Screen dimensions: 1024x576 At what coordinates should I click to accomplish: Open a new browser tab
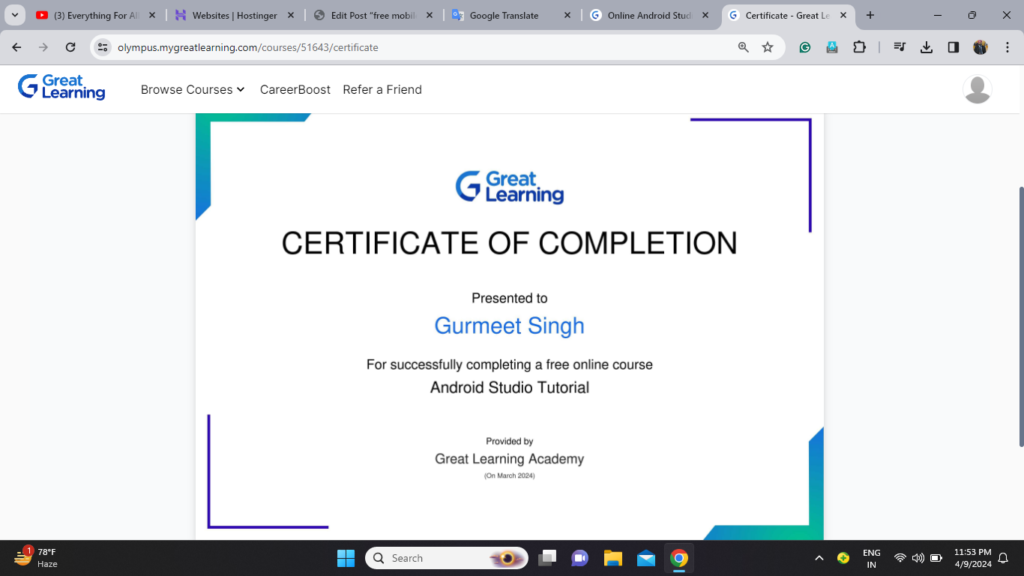pos(870,15)
